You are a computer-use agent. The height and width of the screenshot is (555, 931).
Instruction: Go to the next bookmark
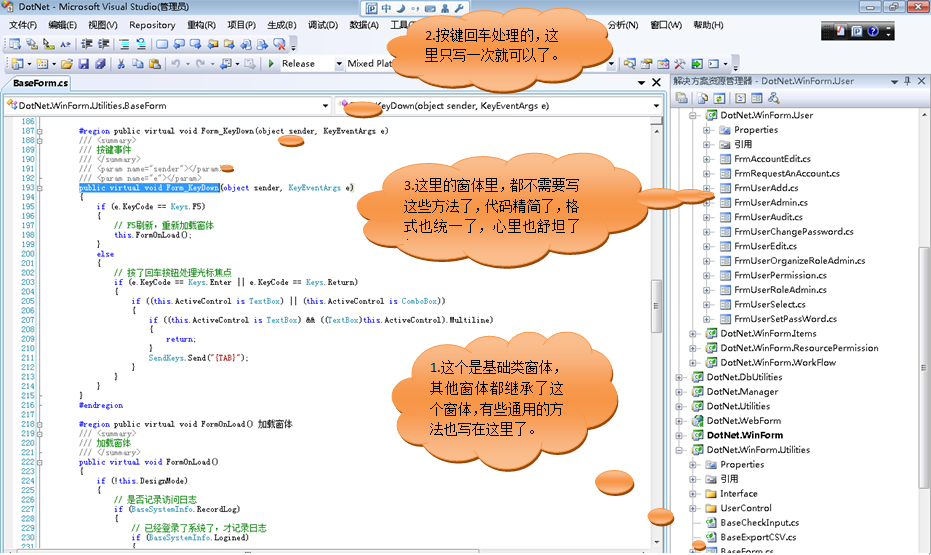195,43
